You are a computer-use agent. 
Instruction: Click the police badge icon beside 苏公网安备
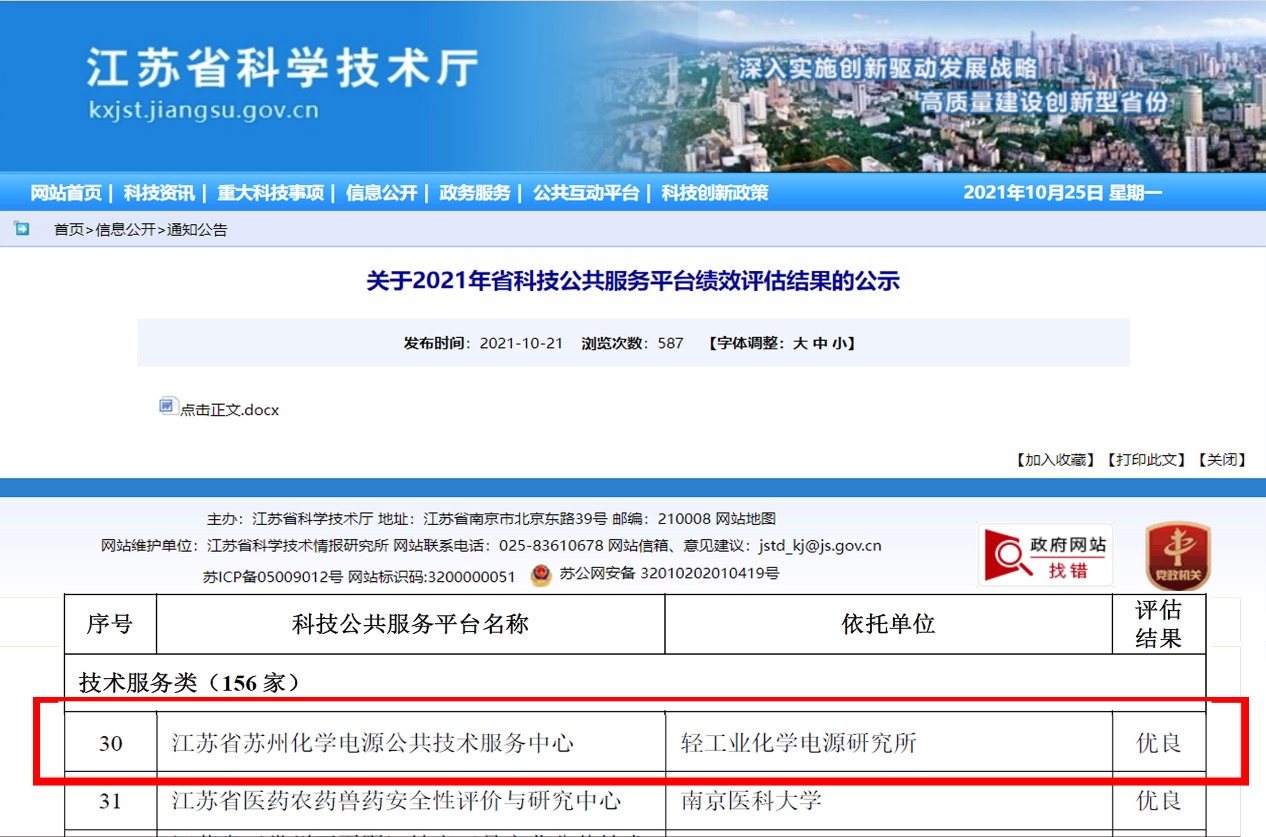click(540, 575)
